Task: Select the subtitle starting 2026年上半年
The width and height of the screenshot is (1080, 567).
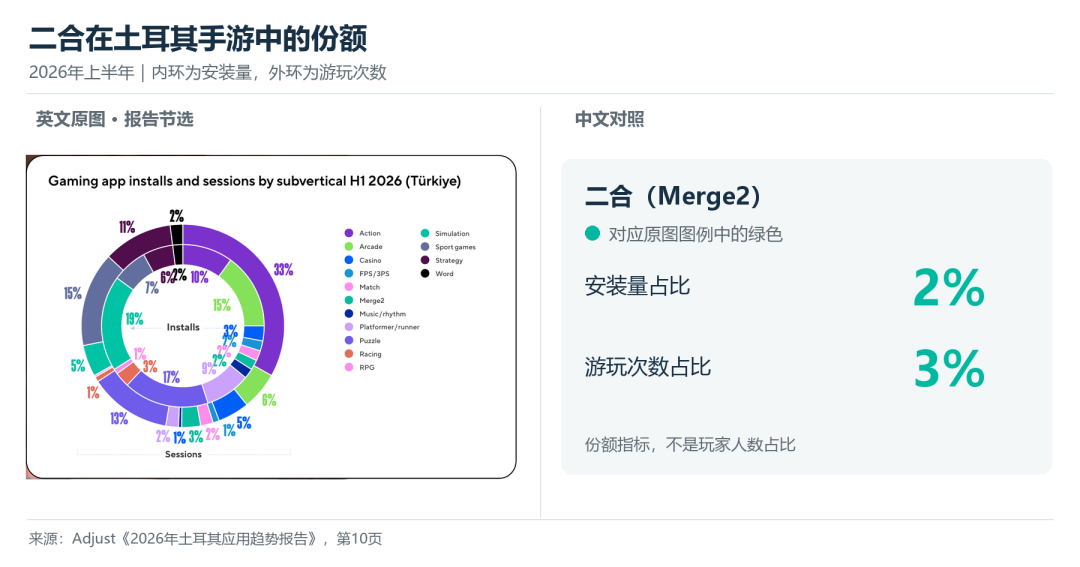Action: 207,72
